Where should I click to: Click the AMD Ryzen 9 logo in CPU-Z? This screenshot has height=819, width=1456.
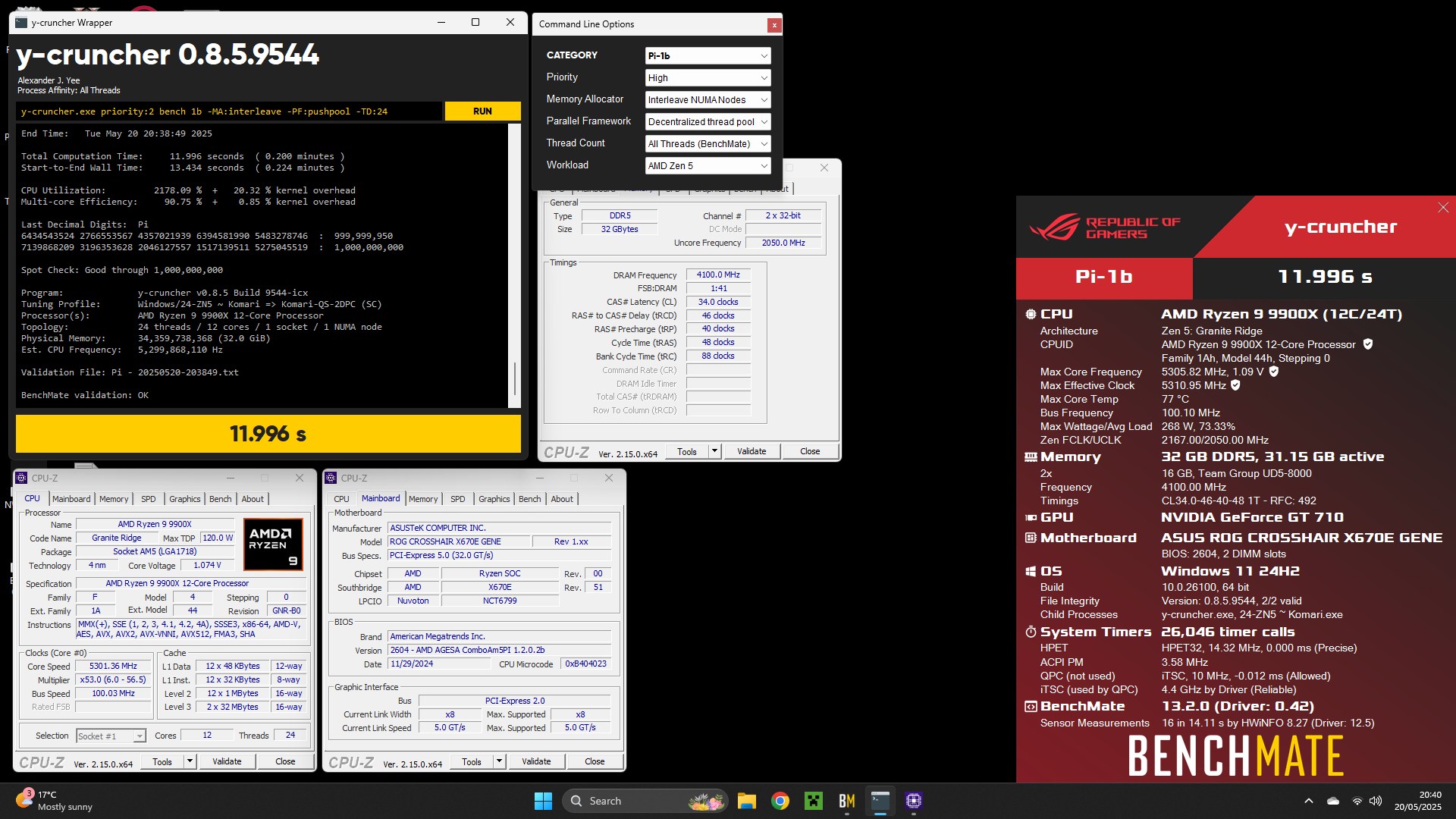pyautogui.click(x=274, y=544)
